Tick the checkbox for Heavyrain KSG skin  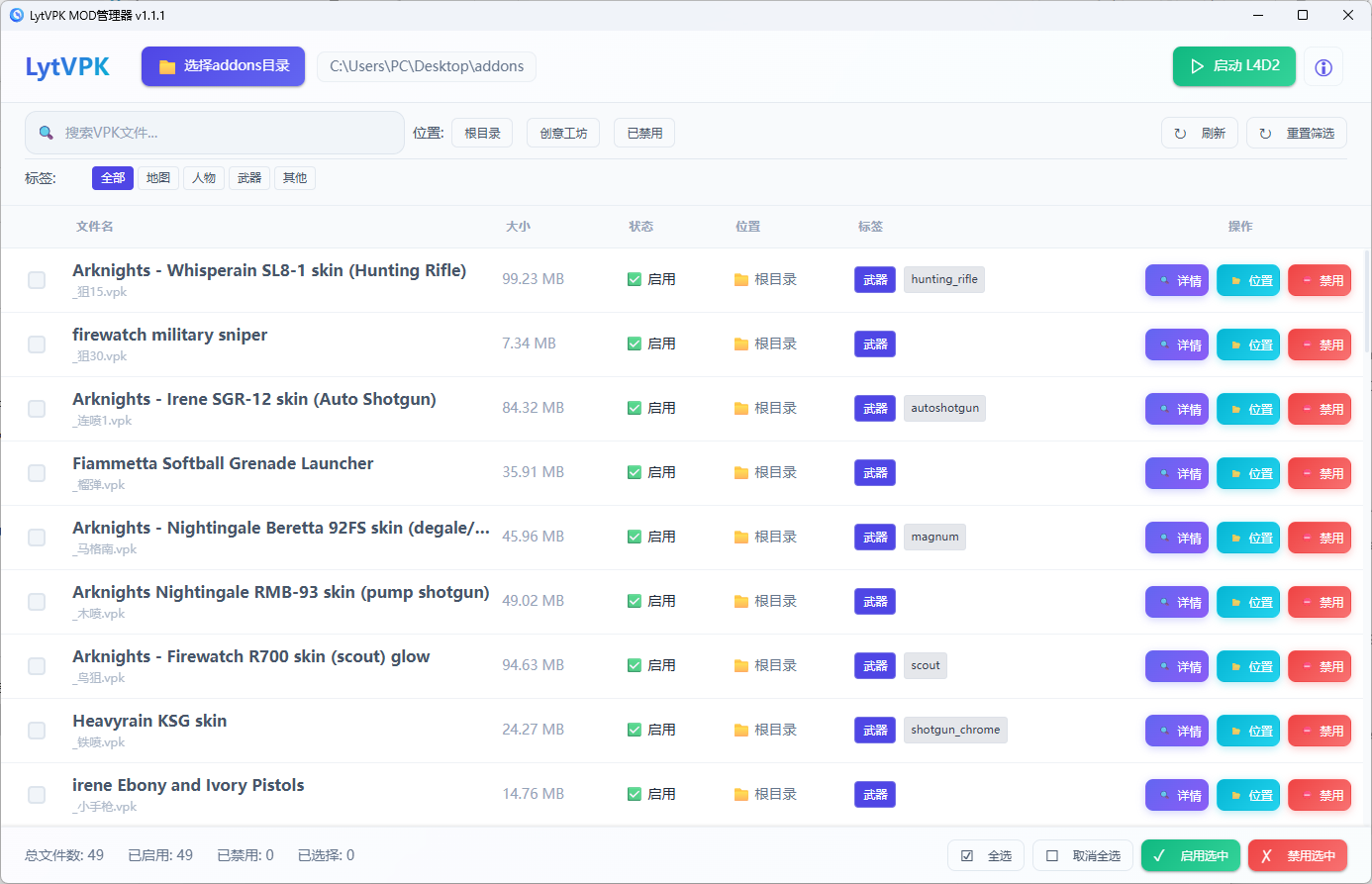pyautogui.click(x=37, y=731)
